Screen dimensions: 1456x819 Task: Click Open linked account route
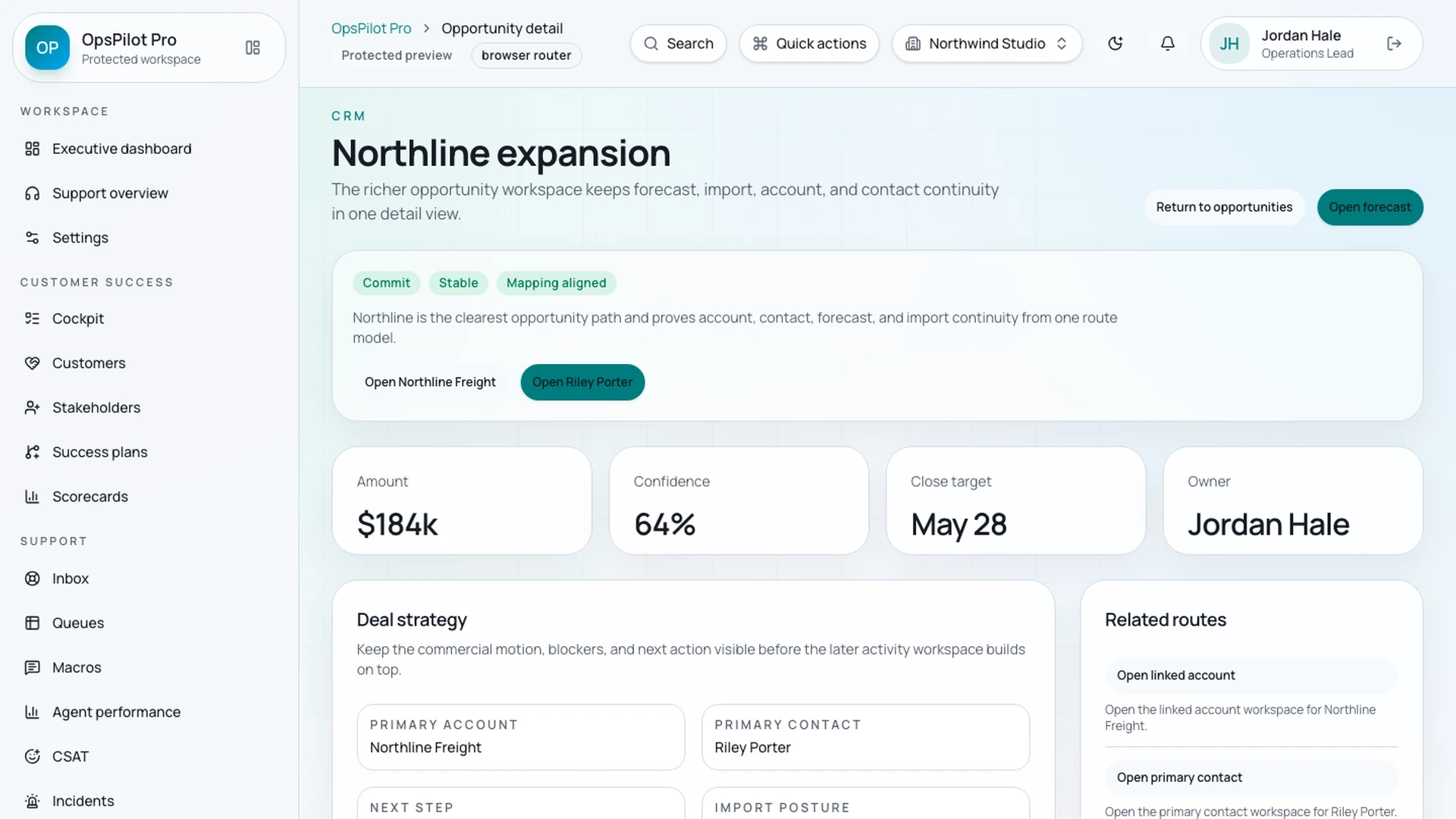(x=1251, y=675)
